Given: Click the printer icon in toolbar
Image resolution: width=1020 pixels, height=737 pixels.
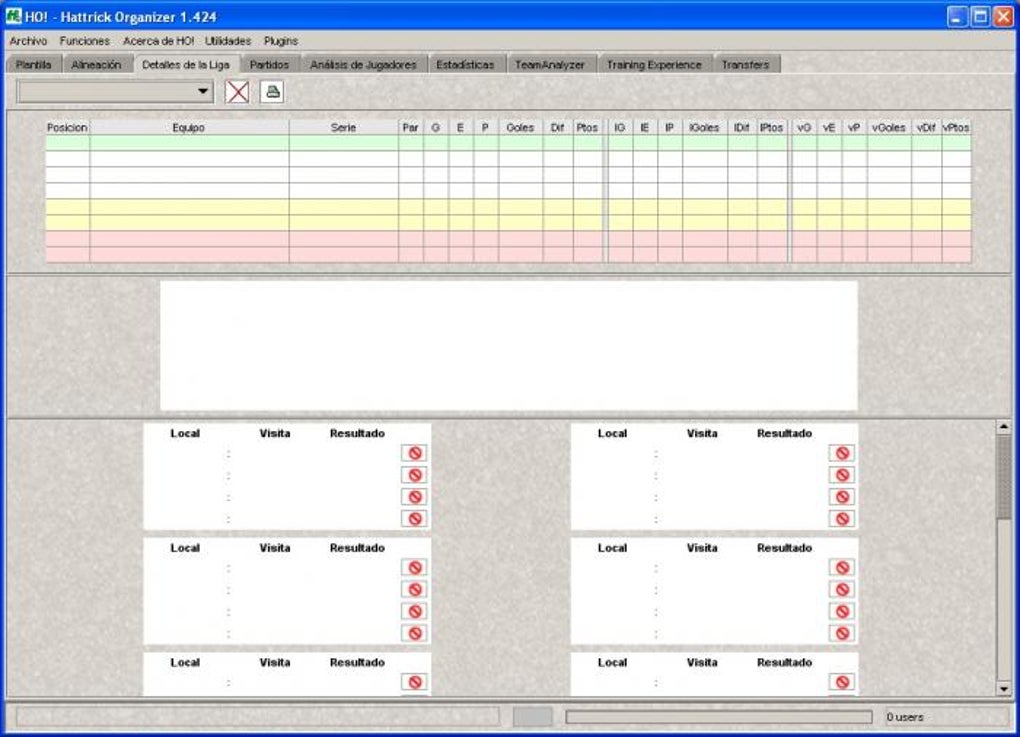Looking at the screenshot, I should [273, 92].
